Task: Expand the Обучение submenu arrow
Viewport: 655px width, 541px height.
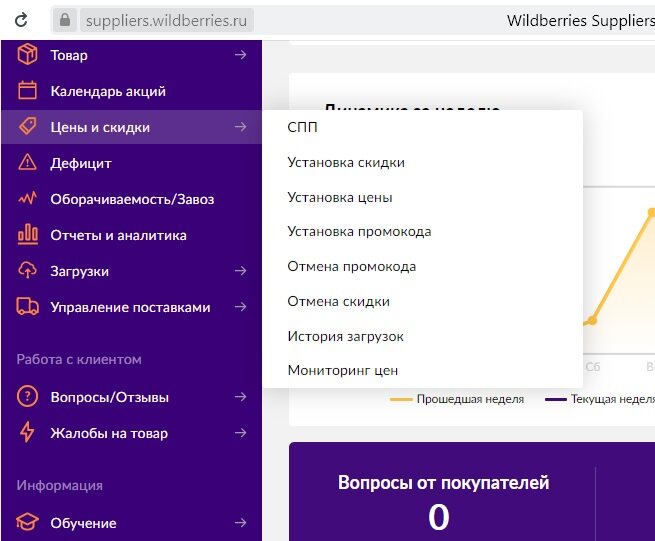Action: [240, 523]
